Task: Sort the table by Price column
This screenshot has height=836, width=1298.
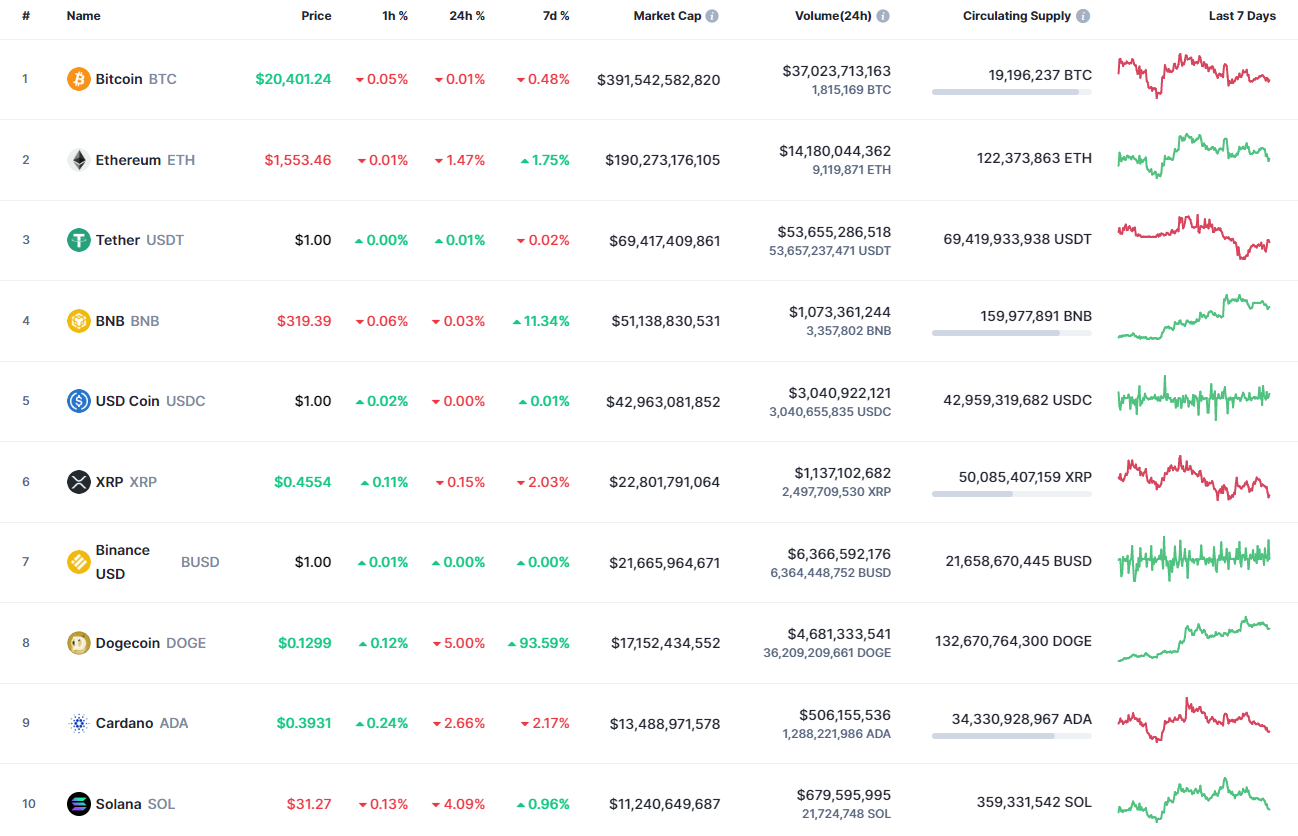Action: [316, 15]
